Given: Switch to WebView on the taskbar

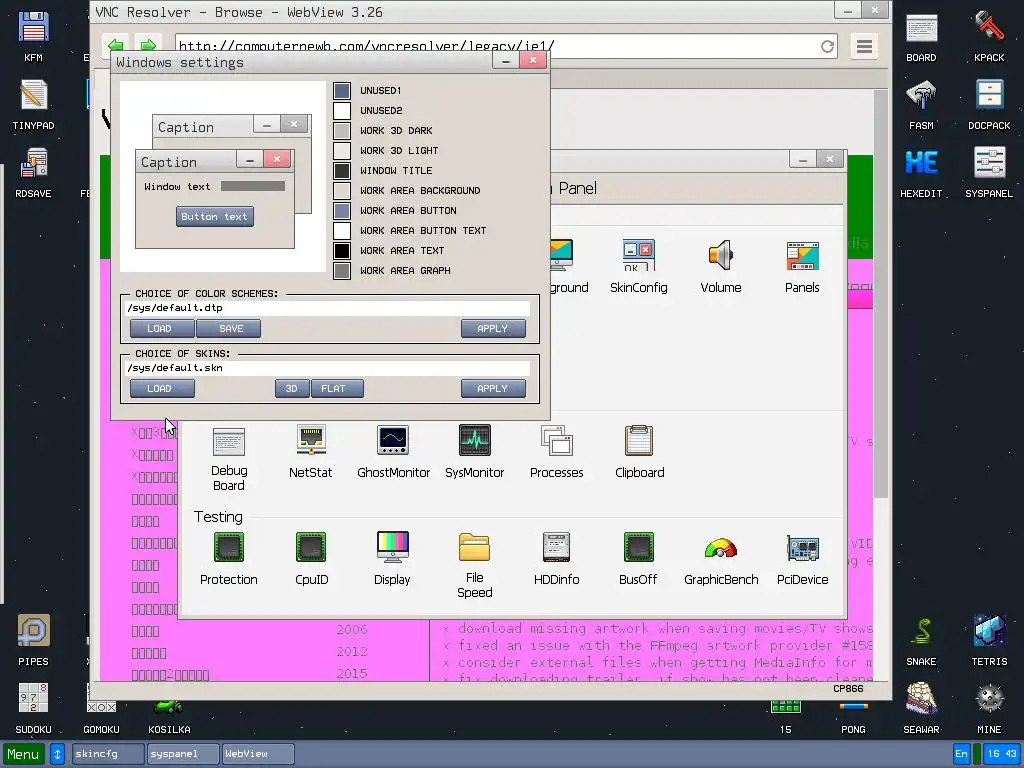Looking at the screenshot, I should [258, 754].
